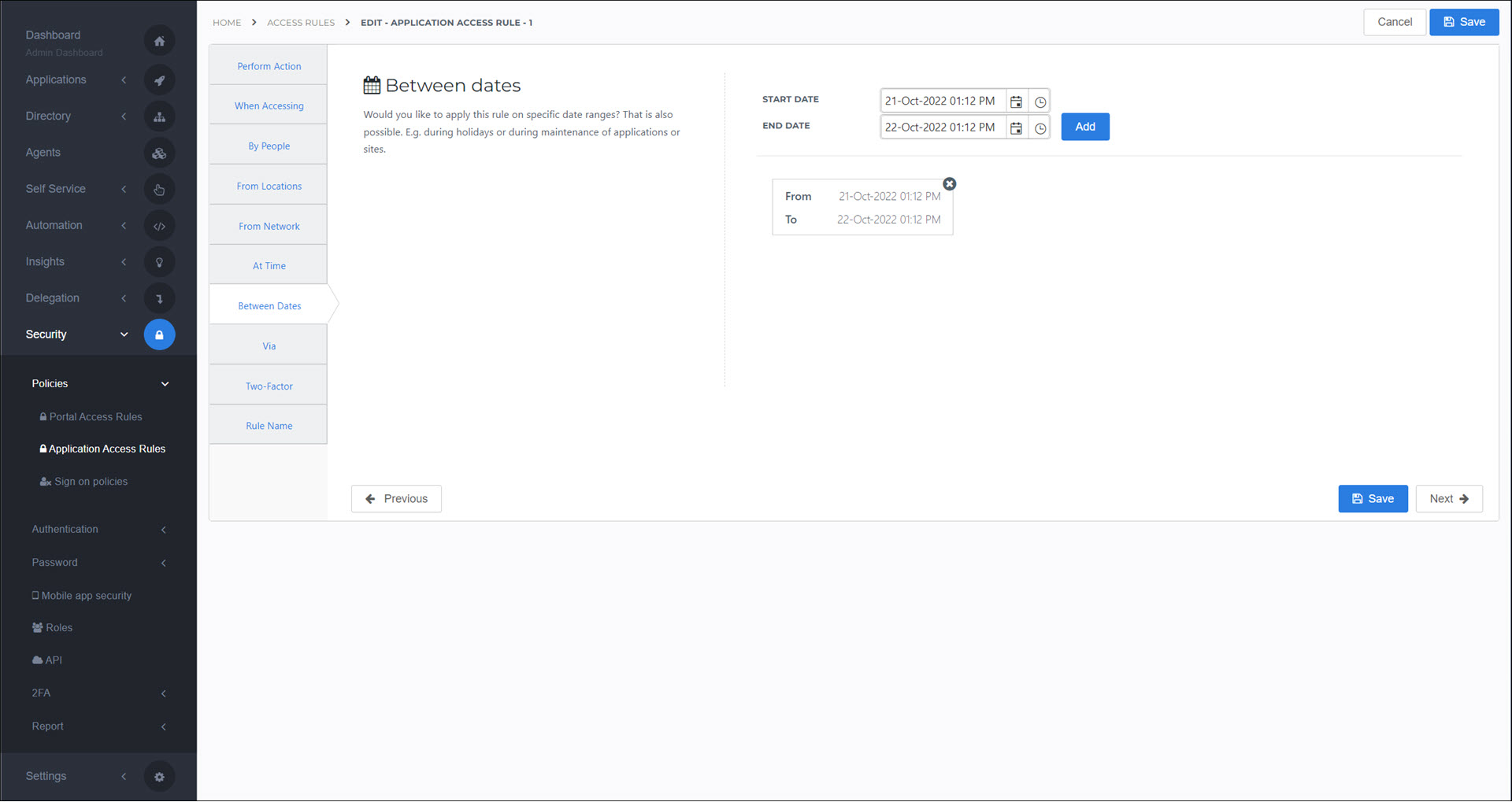Click the Directory hierarchy icon
The image size is (1512, 802).
[159, 116]
